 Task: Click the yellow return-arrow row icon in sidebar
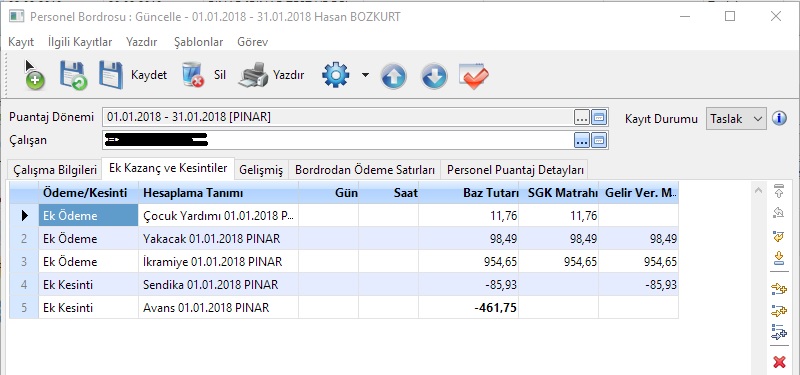pyautogui.click(x=779, y=236)
